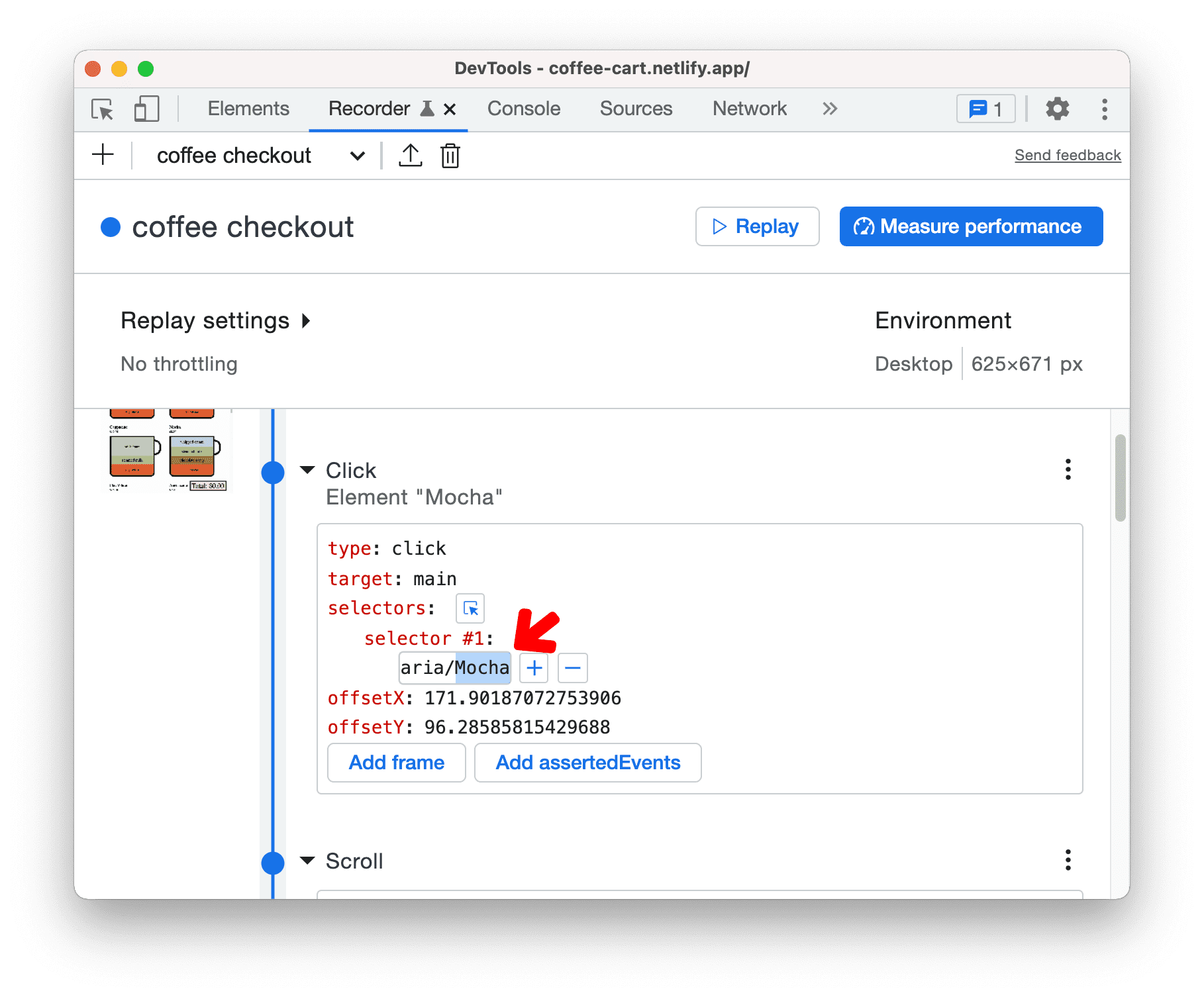Click the inspect element picker icon
The height and width of the screenshot is (997, 1204).
103,109
